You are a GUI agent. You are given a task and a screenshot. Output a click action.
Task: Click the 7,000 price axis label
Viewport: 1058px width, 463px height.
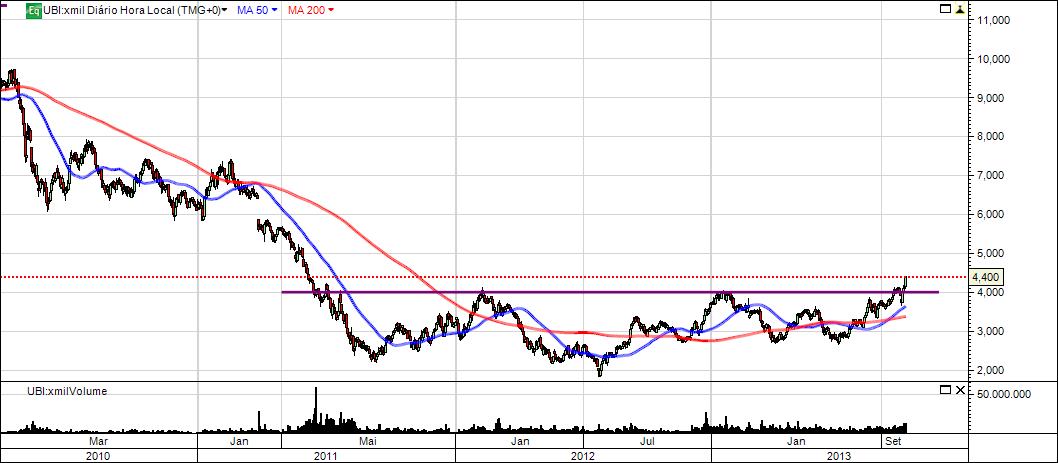coord(992,175)
